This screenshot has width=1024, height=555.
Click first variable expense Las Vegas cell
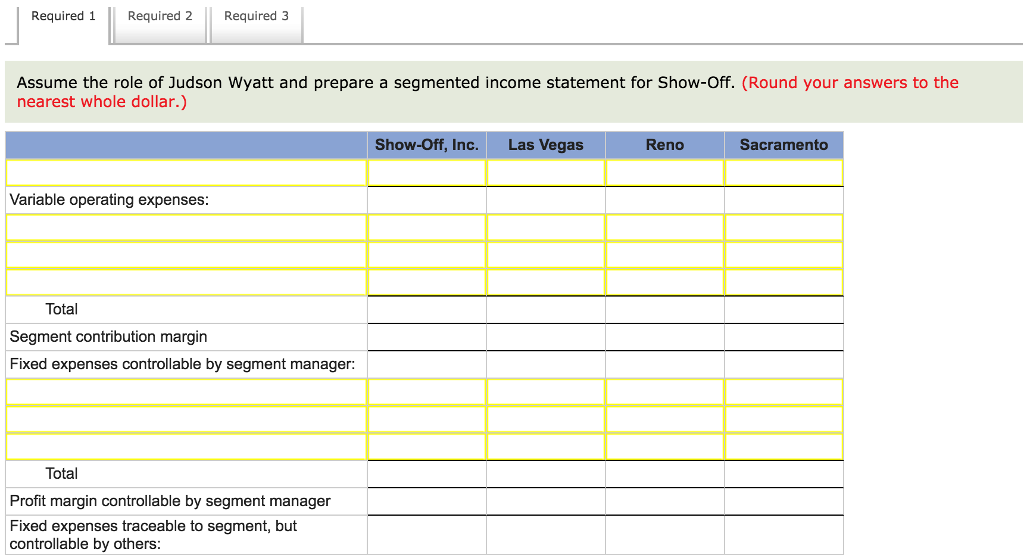coord(546,228)
